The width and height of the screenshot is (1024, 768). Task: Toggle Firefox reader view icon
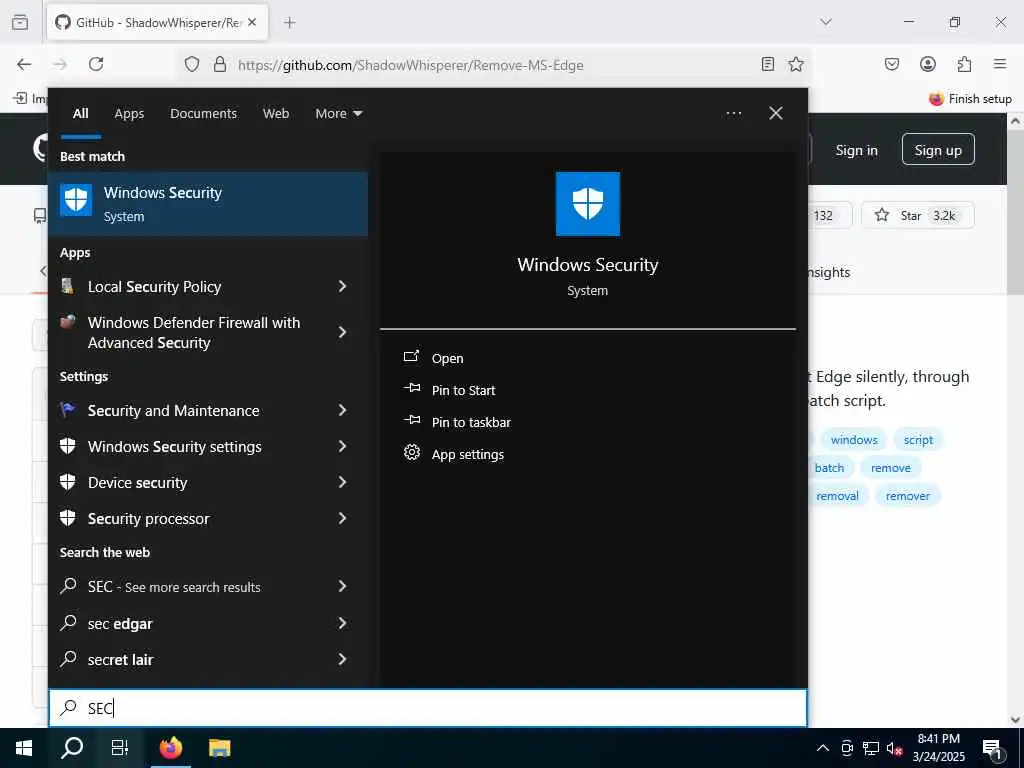click(x=768, y=64)
